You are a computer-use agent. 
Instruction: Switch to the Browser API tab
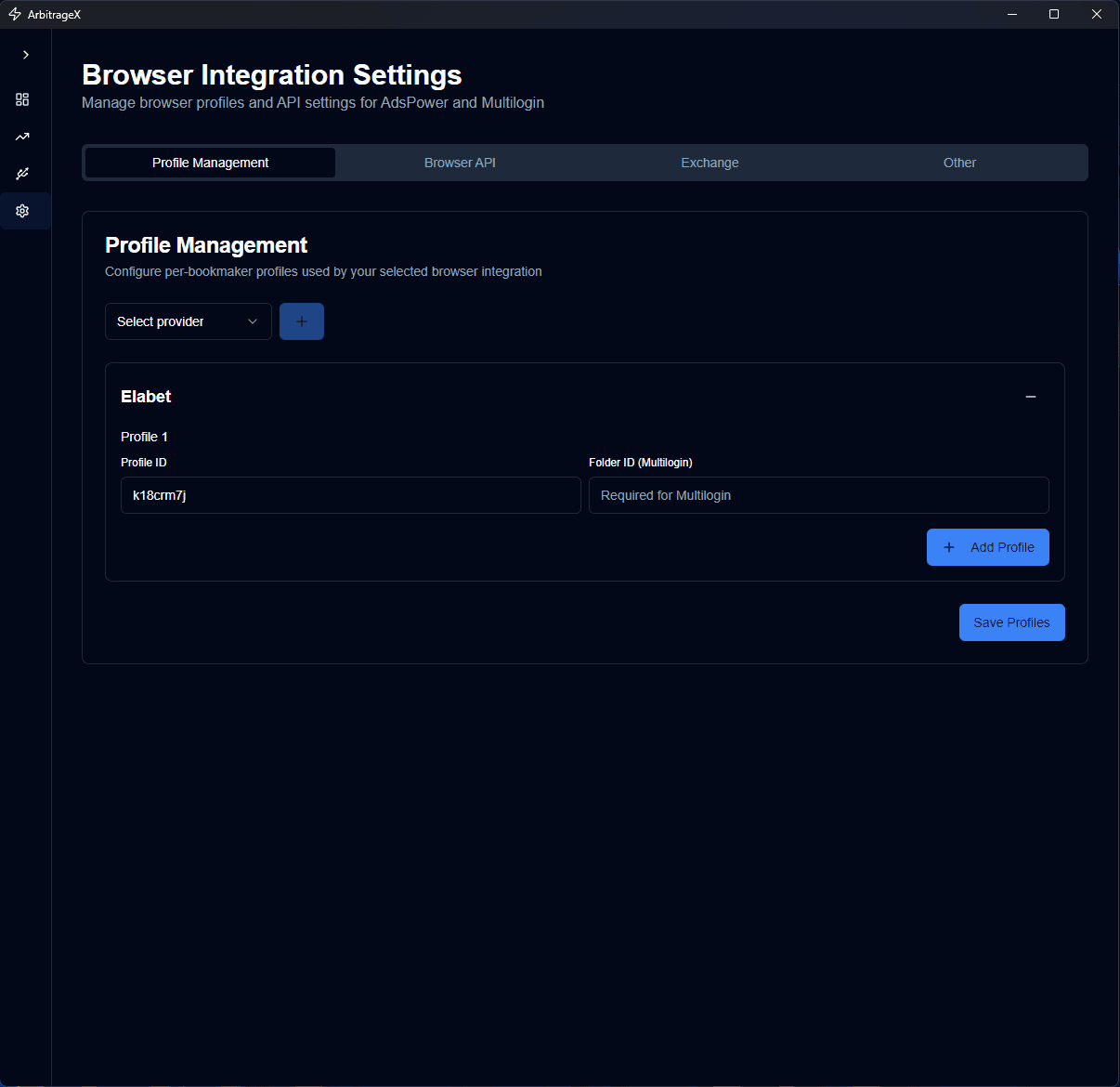tap(459, 163)
